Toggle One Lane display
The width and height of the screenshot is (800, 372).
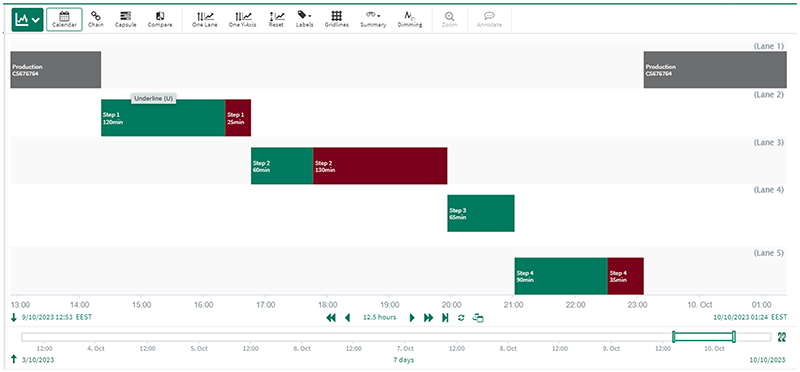[x=205, y=19]
